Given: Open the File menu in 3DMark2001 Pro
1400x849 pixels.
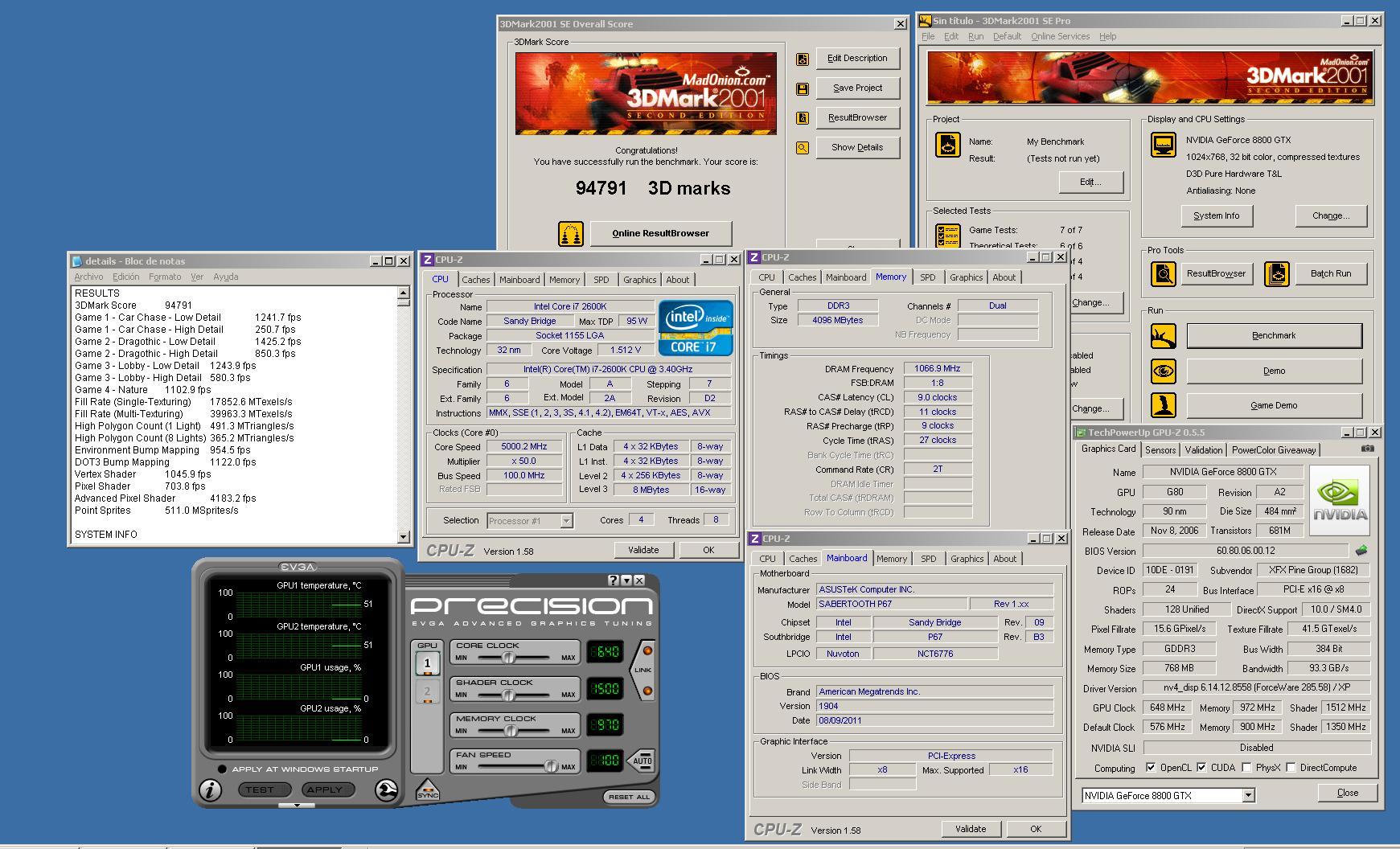Looking at the screenshot, I should (928, 36).
